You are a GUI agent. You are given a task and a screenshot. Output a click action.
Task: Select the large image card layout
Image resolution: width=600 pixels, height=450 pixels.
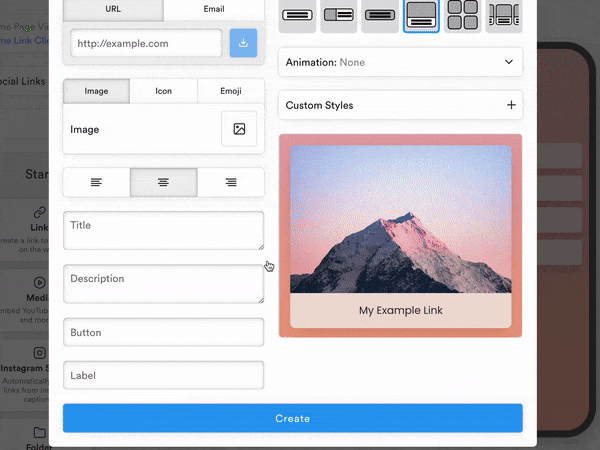421,14
